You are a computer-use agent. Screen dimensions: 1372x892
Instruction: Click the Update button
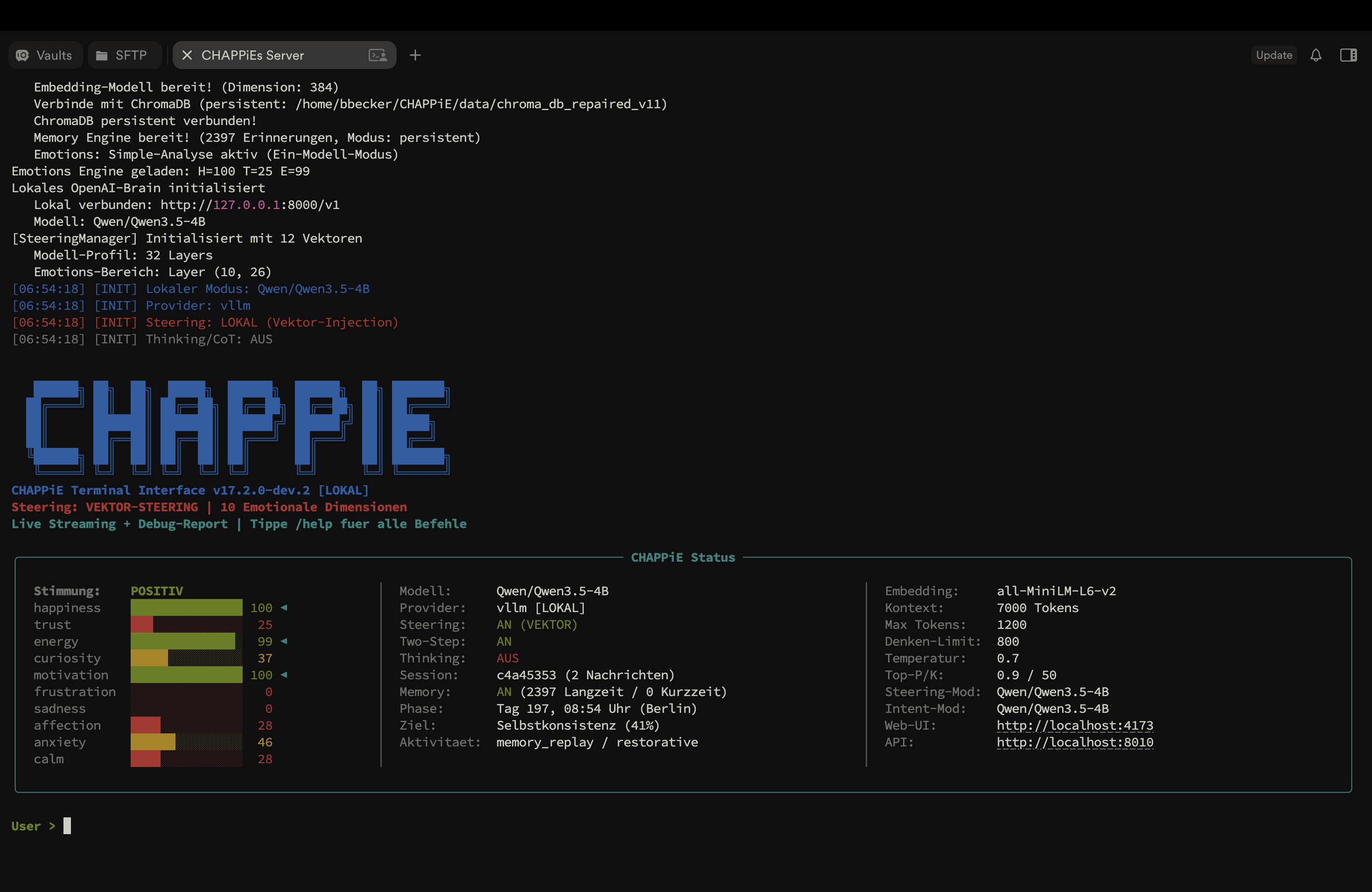tap(1274, 56)
